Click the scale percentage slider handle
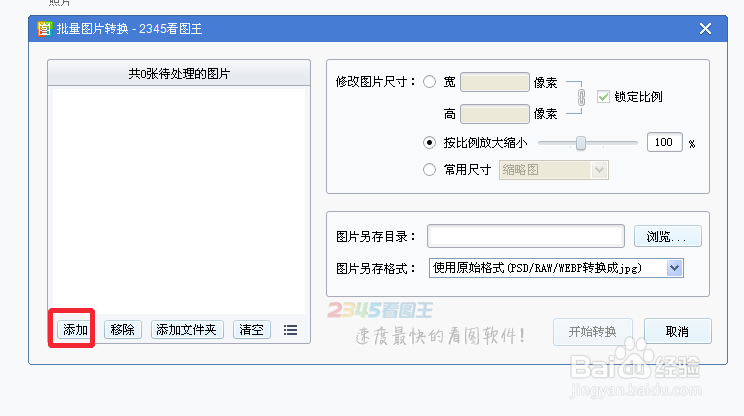The height and width of the screenshot is (416, 744). (581, 143)
